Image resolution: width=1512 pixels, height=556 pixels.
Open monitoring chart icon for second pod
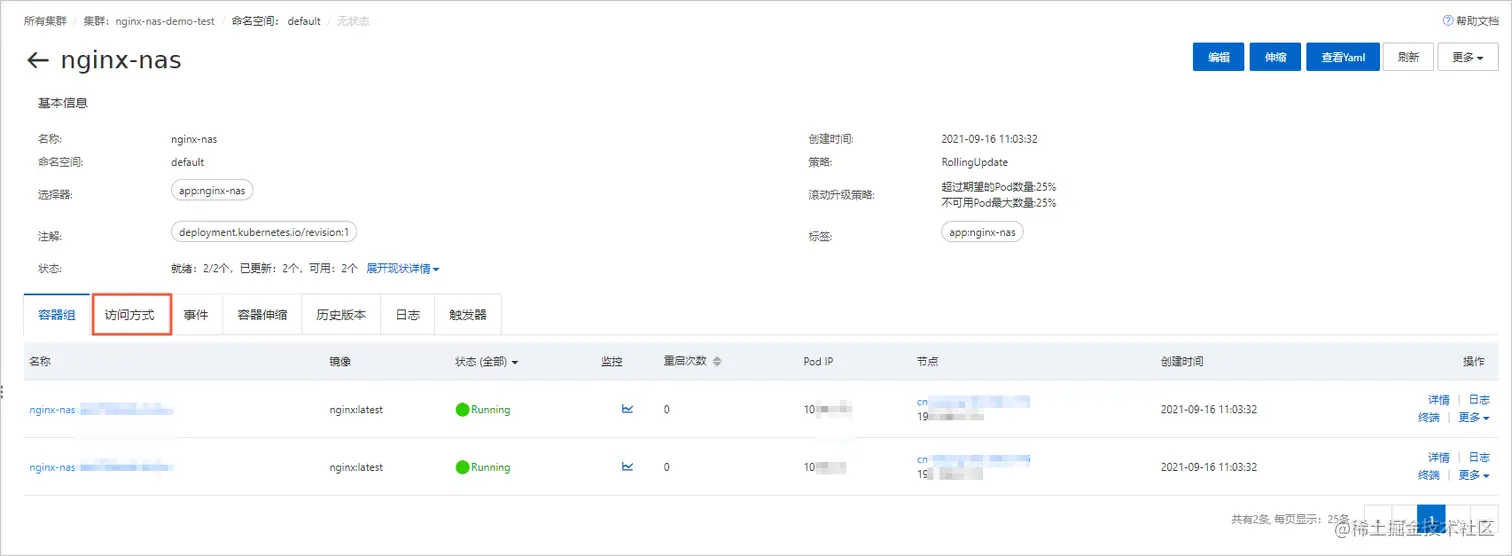point(627,466)
